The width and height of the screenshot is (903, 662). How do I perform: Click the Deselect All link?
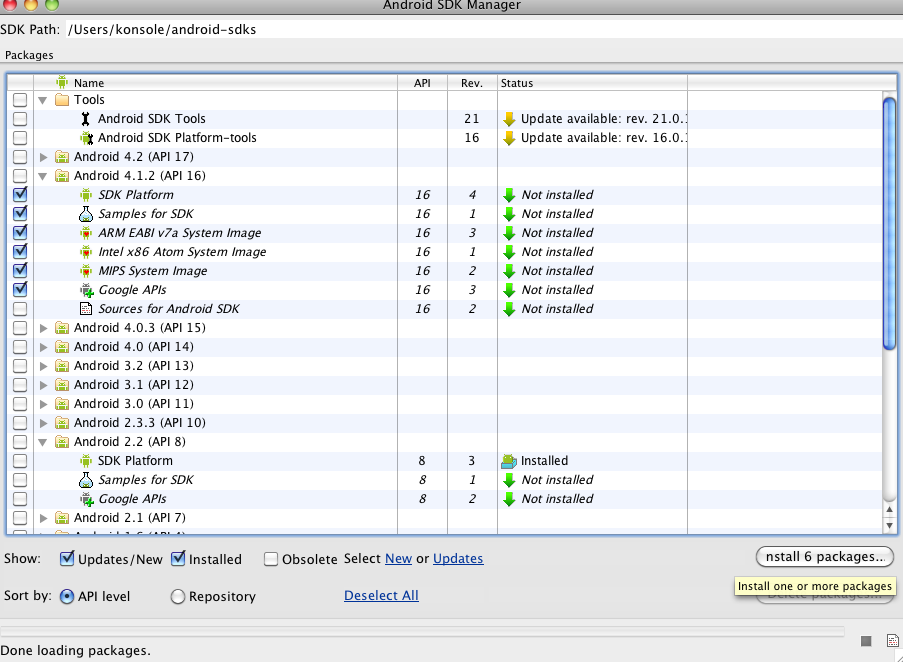pyautogui.click(x=381, y=596)
